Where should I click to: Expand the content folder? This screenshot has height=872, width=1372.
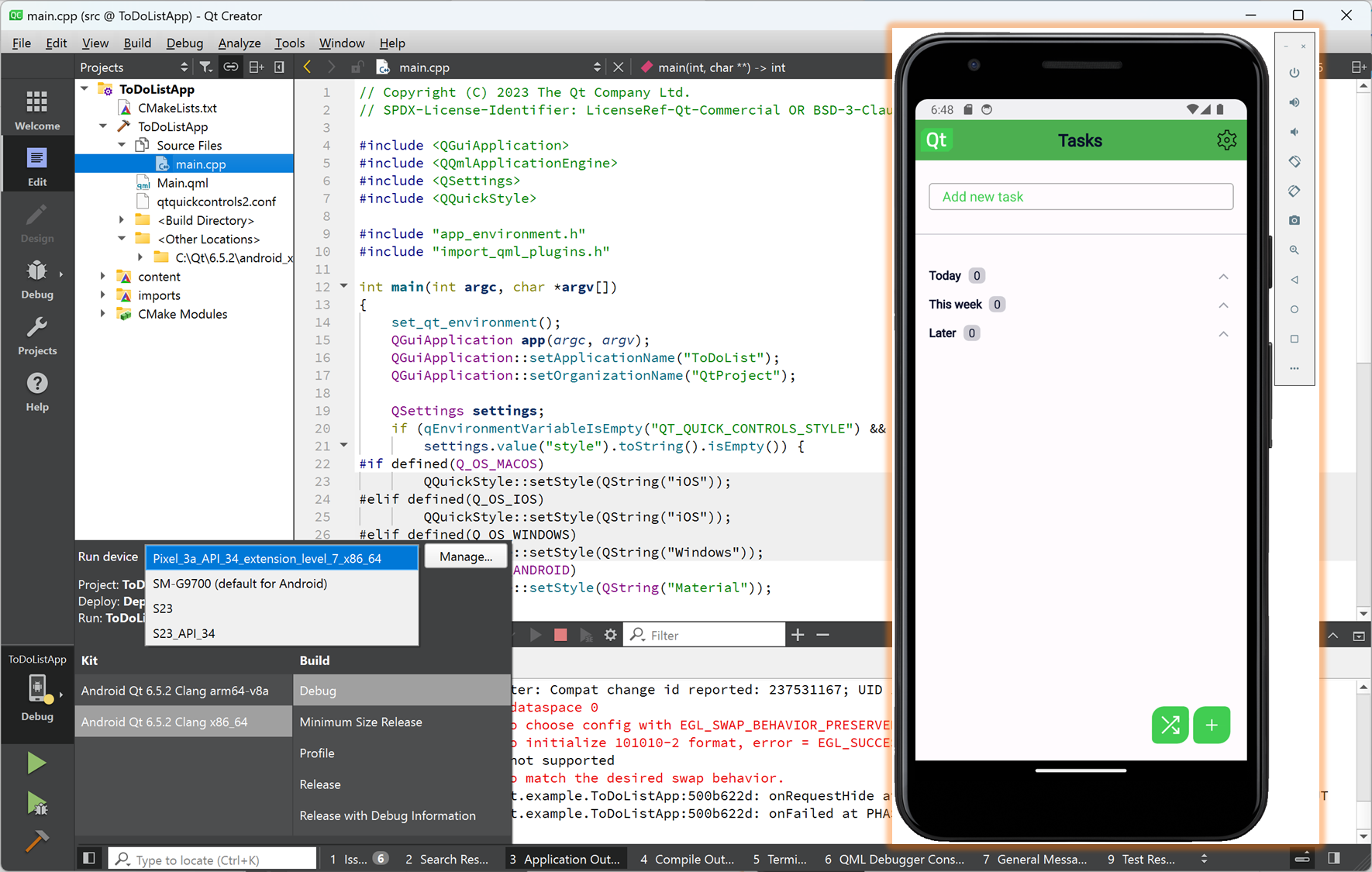(103, 276)
